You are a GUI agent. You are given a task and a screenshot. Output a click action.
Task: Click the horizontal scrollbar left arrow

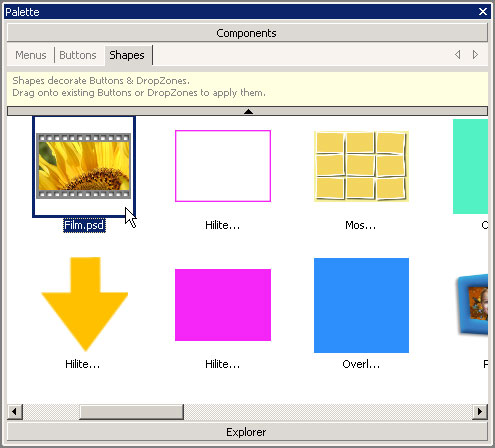coord(15,411)
